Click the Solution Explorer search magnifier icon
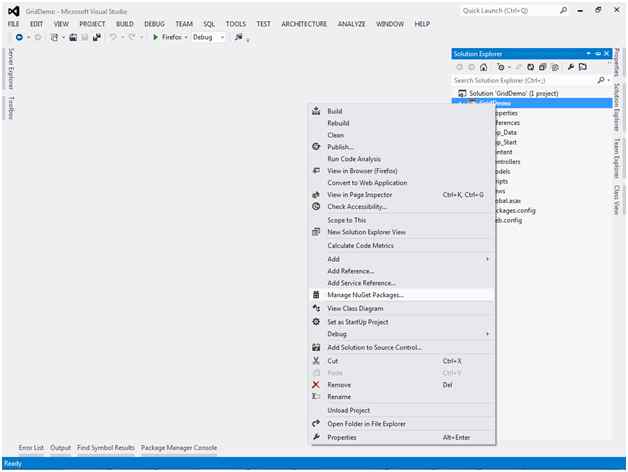Viewport: 628px width, 472px height. pos(601,80)
